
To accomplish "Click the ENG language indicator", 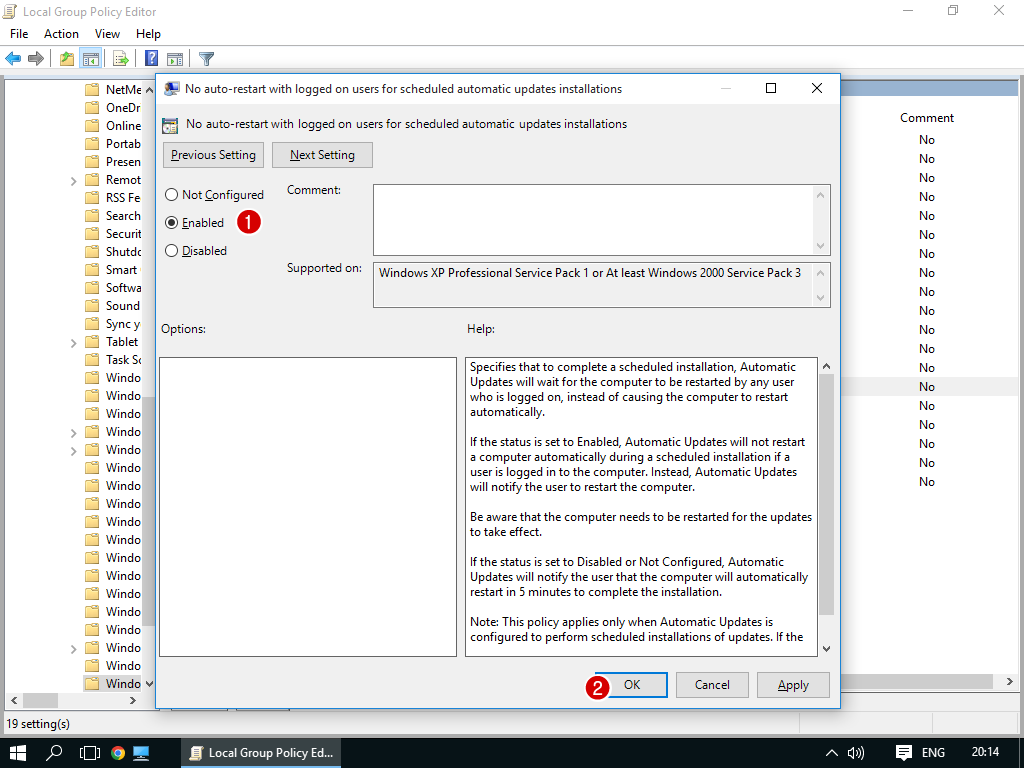I will 933,753.
